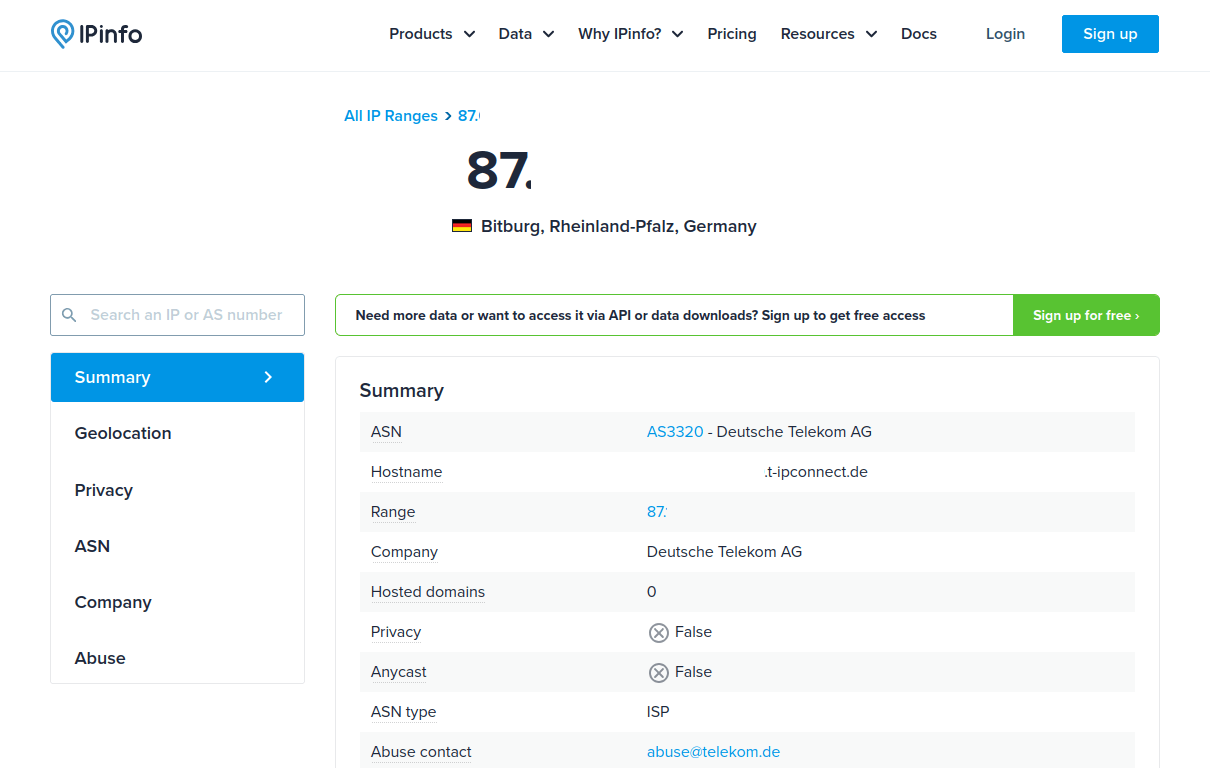1210x768 pixels.
Task: Click the Anycast False X icon
Action: point(658,672)
